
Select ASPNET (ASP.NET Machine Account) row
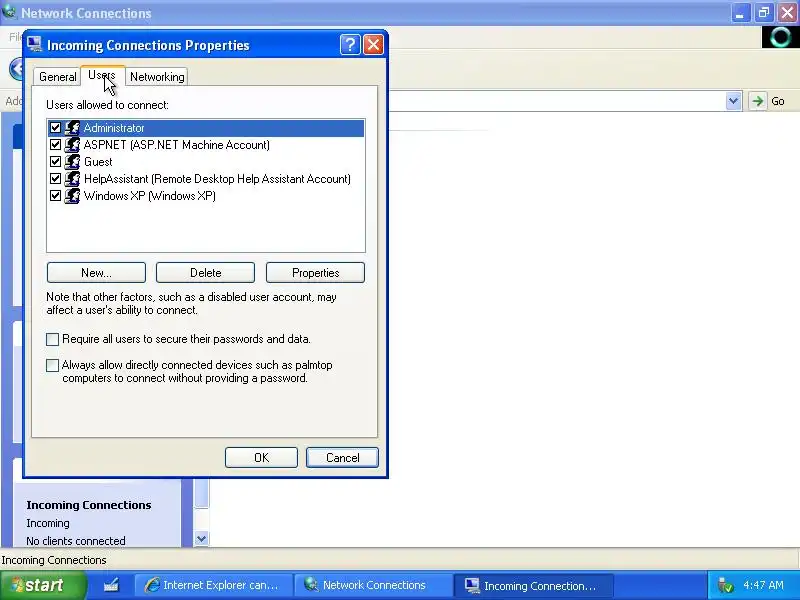(177, 145)
